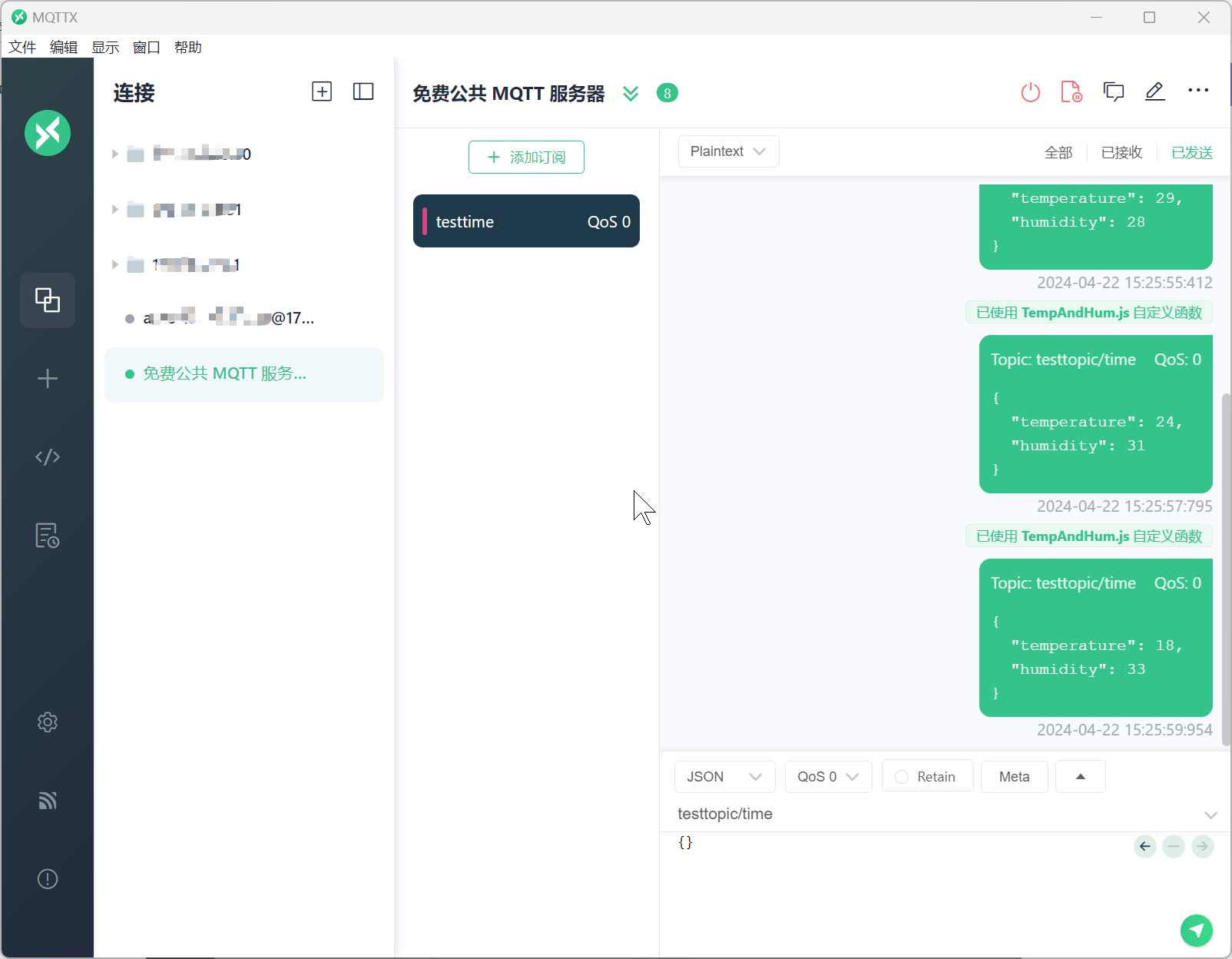Open the 窗口 menu
1232x959 pixels.
pos(147,48)
